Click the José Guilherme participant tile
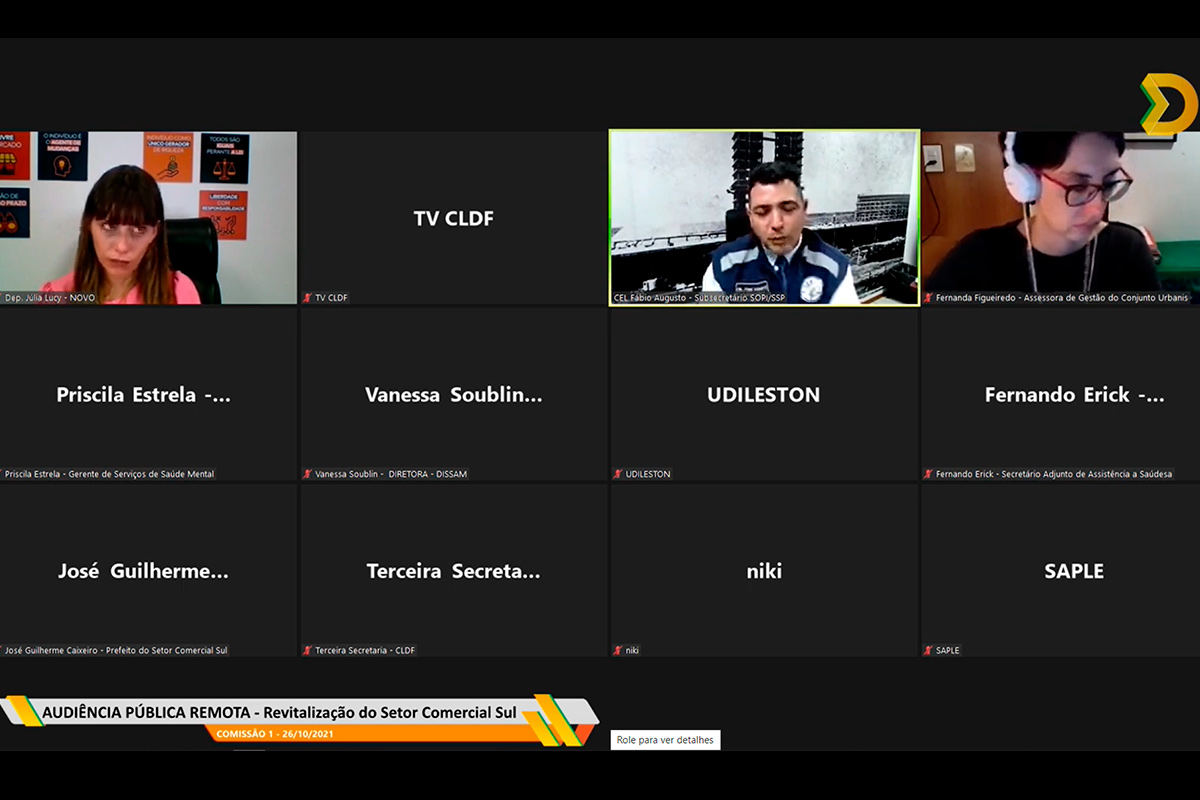This screenshot has height=800, width=1200. (x=148, y=571)
